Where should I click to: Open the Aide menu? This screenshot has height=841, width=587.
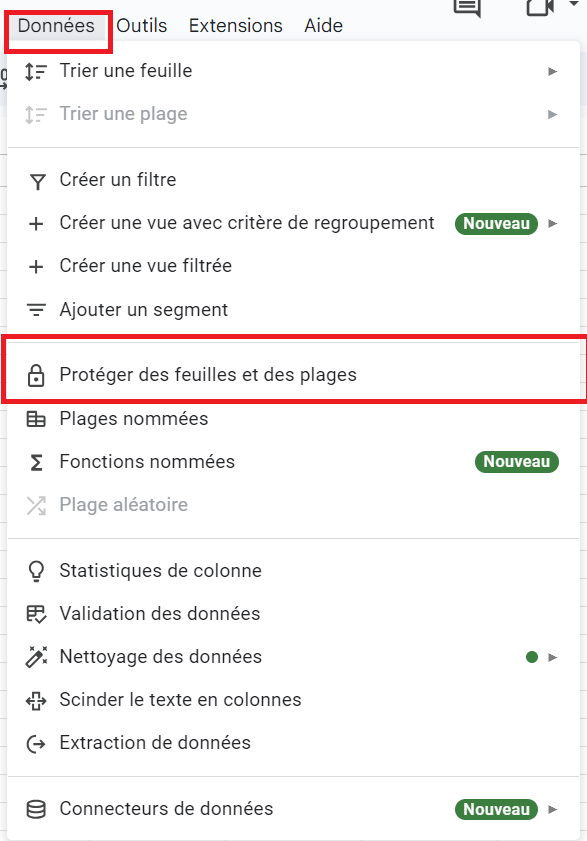tap(324, 26)
